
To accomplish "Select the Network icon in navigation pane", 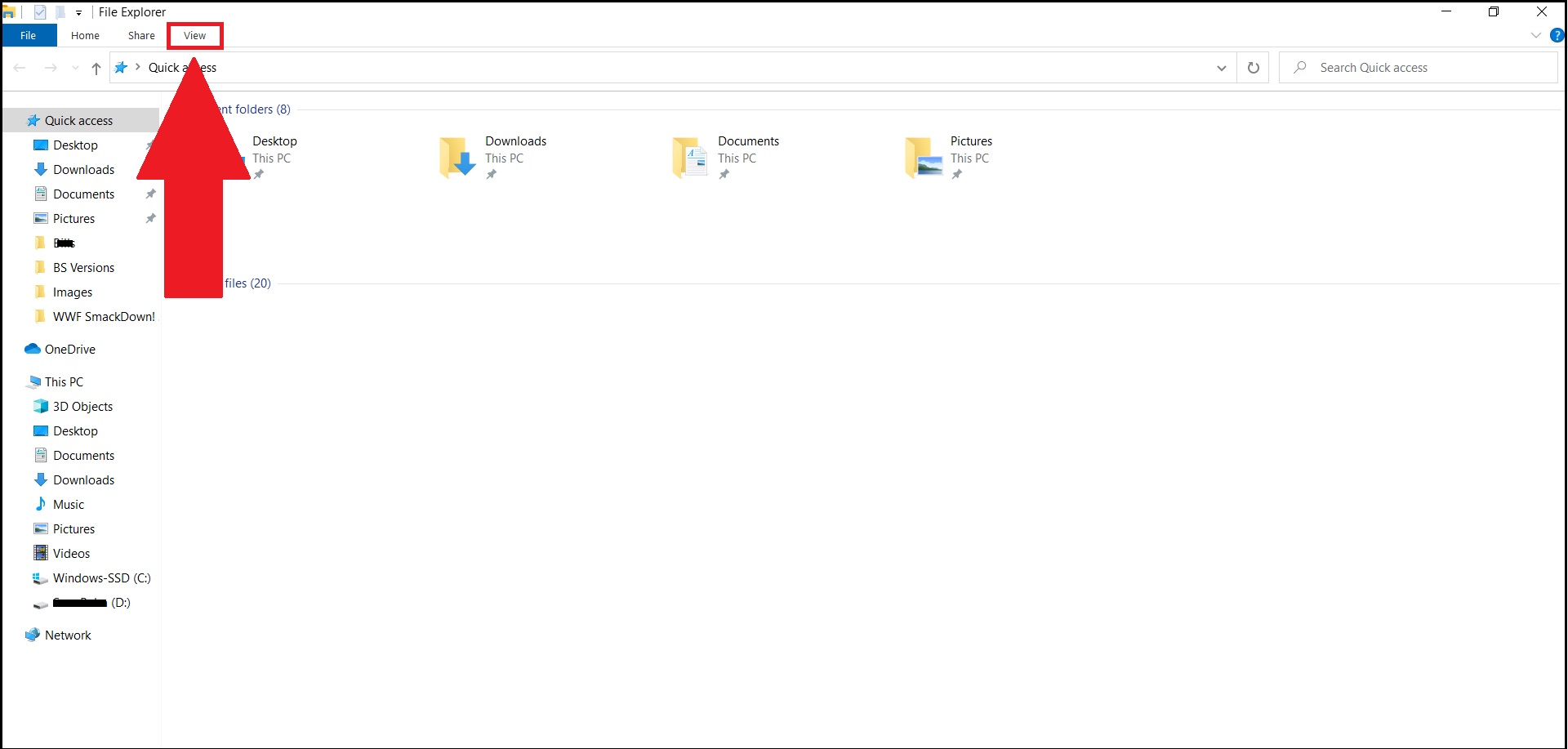I will [33, 635].
